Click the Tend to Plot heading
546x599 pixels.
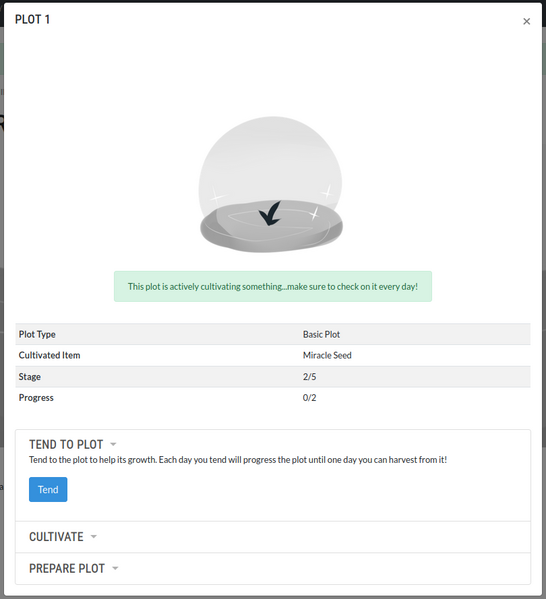(66, 444)
